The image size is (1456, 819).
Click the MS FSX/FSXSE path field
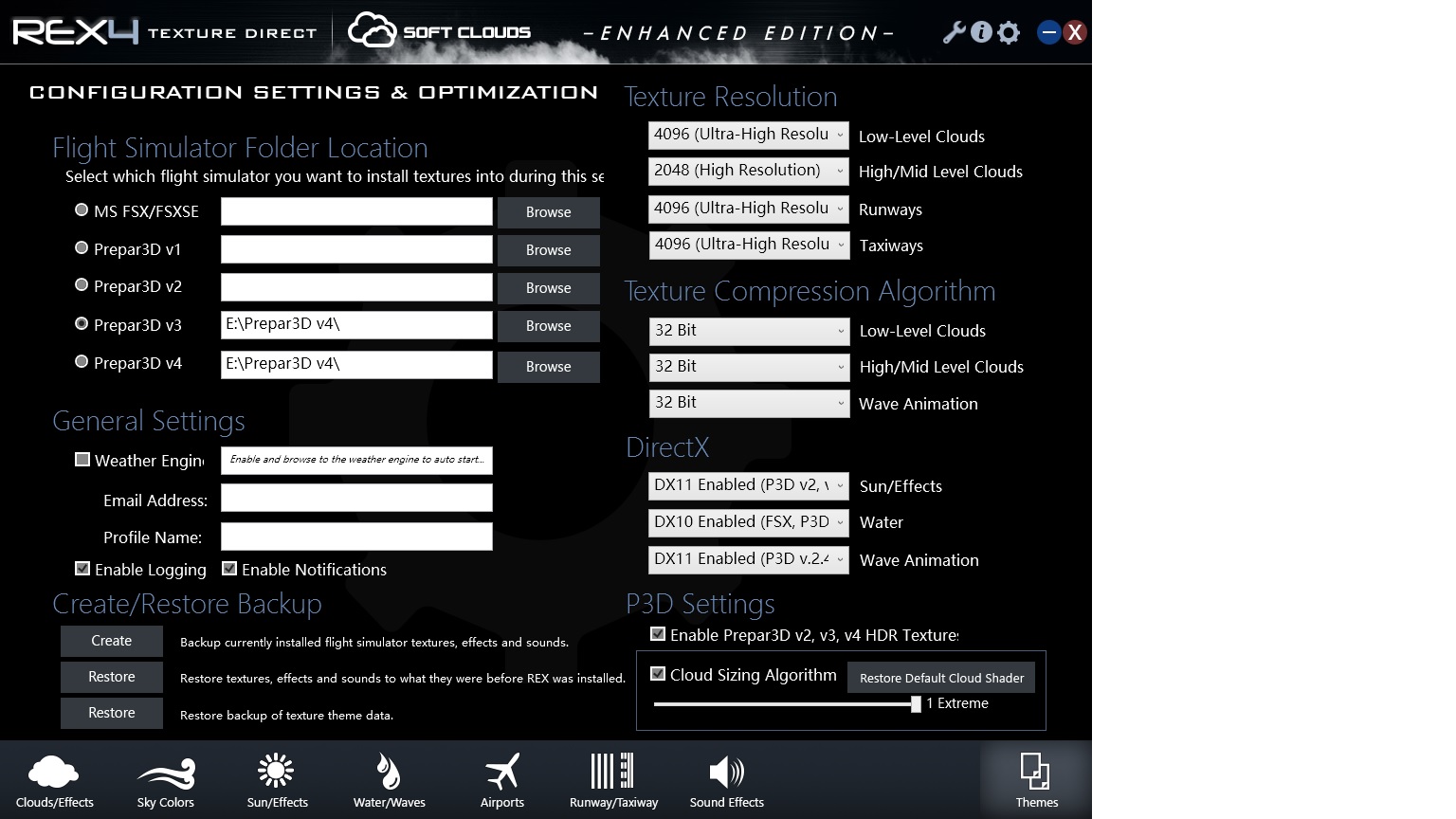tap(356, 211)
